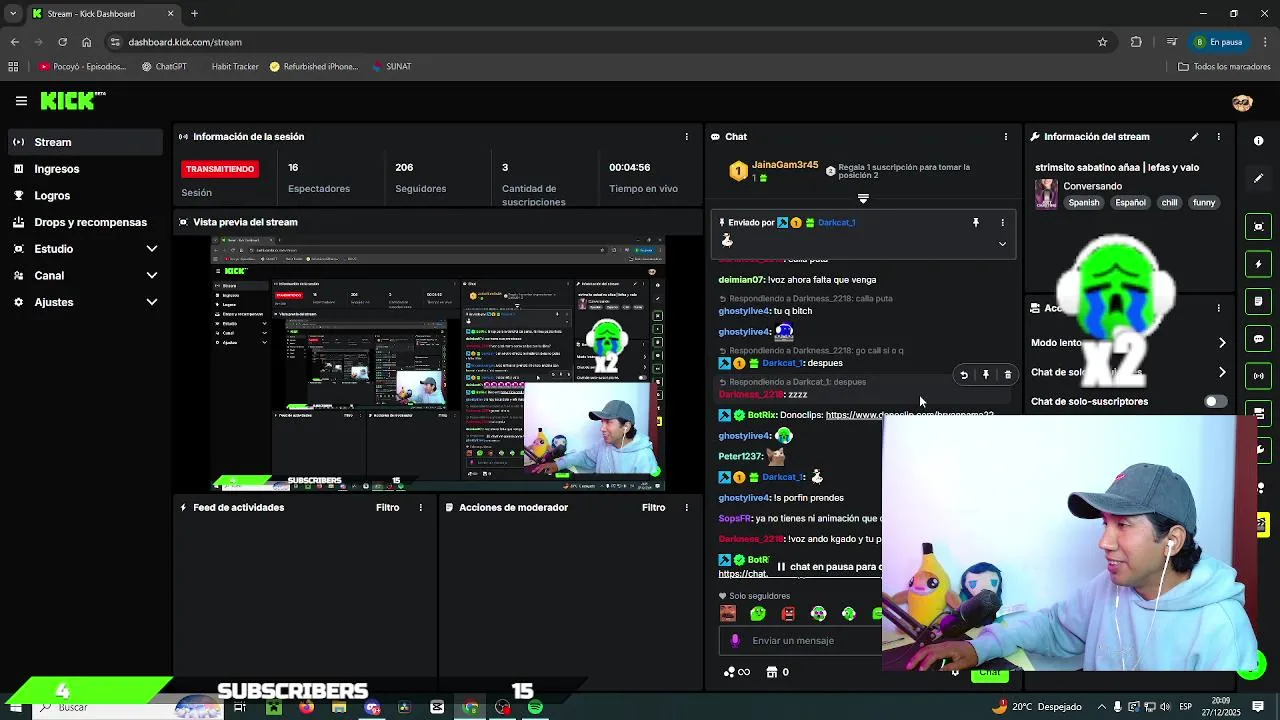Click the pencil icon in right sidebar

click(x=1259, y=178)
